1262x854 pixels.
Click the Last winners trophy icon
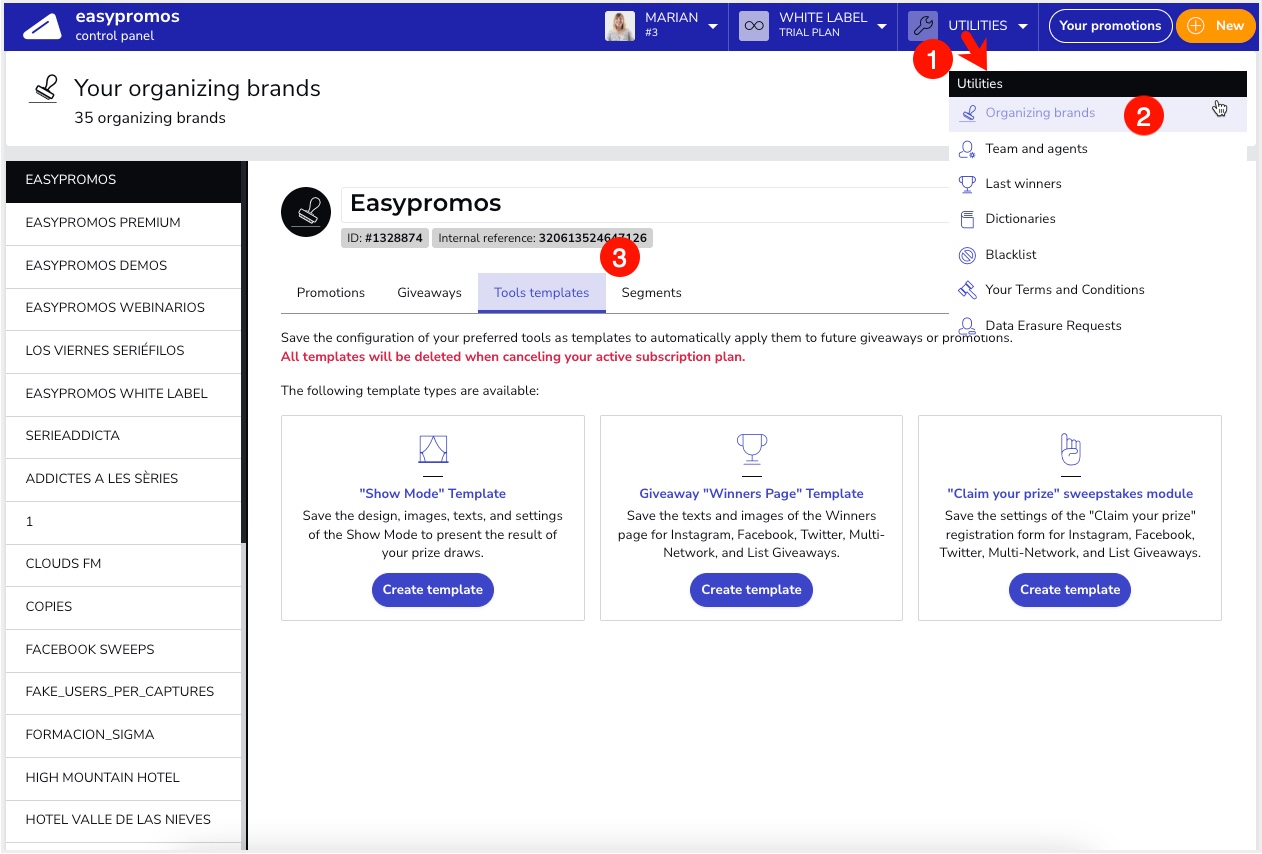point(967,184)
